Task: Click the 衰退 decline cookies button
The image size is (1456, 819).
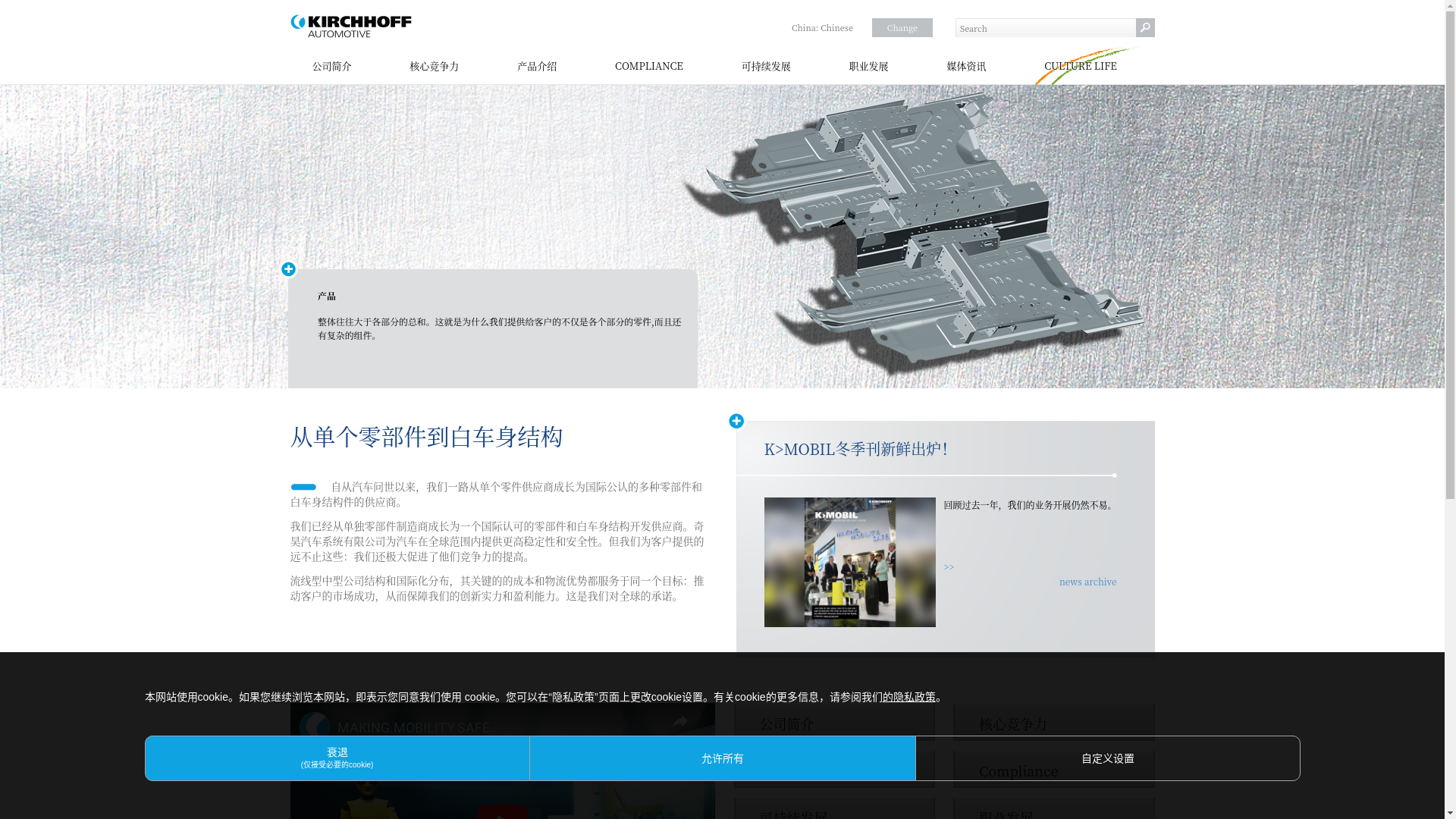Action: coord(337,758)
